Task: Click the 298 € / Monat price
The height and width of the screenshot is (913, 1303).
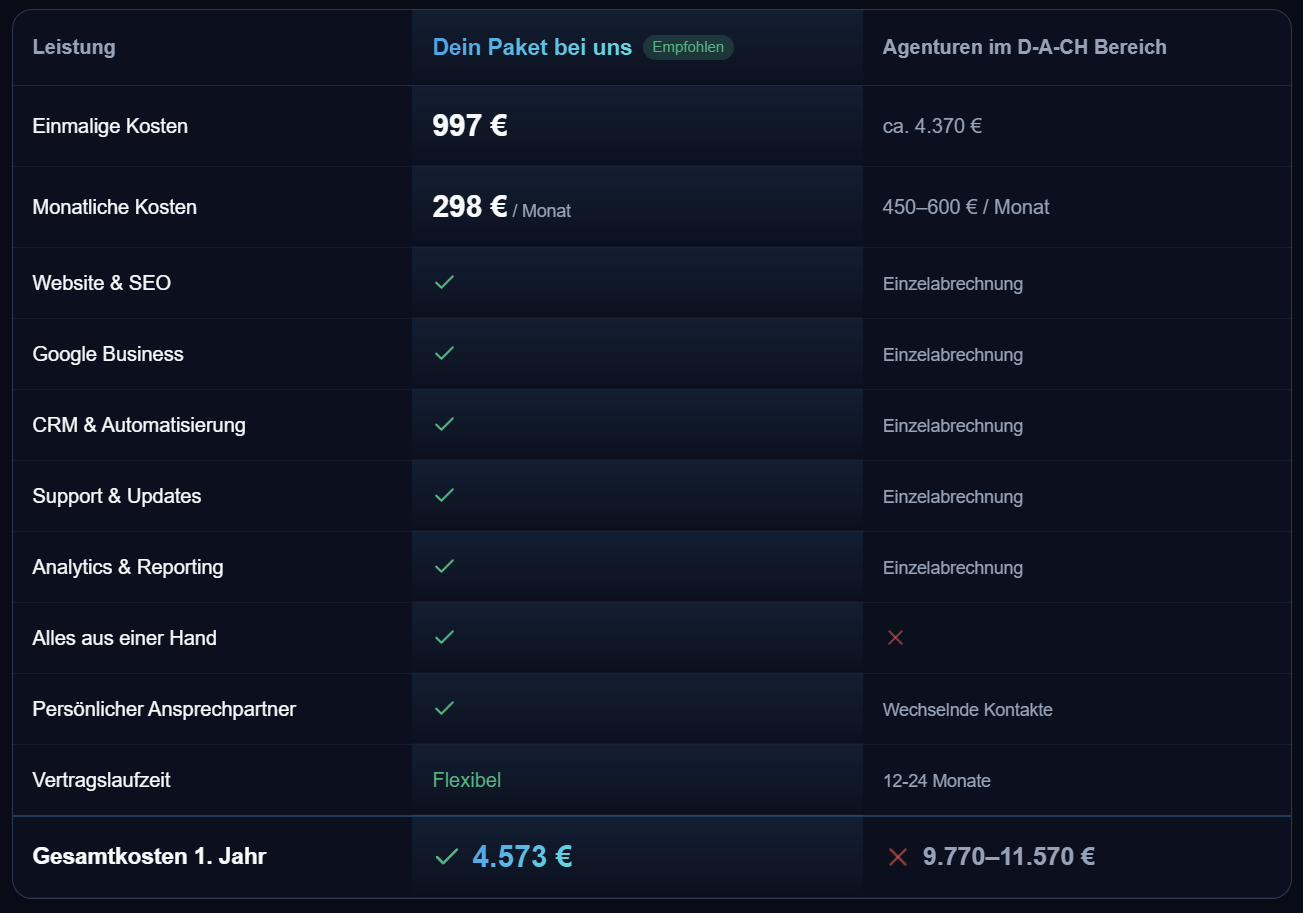Action: tap(501, 208)
